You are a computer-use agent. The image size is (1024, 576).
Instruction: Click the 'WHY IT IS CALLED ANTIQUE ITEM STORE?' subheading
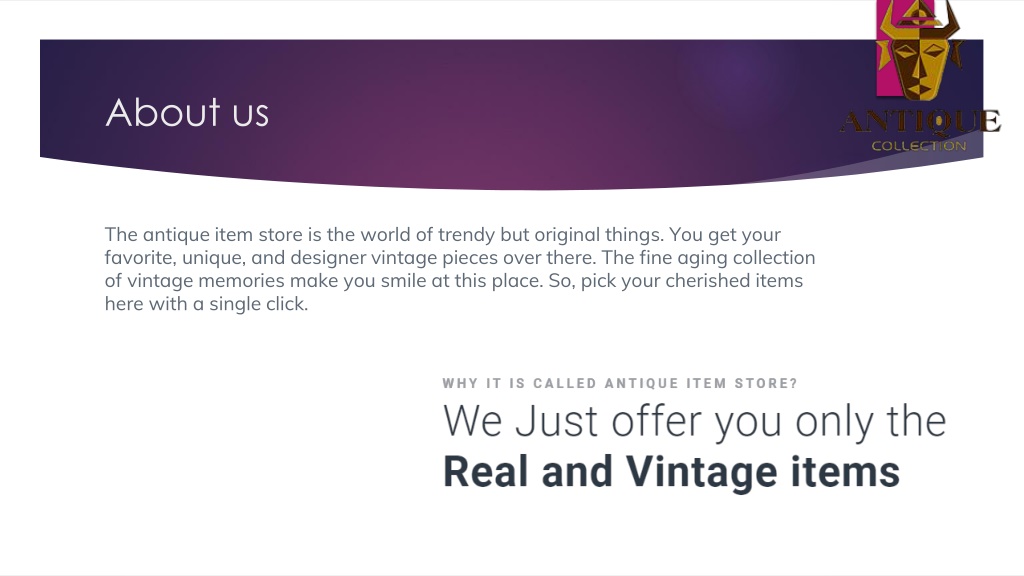(x=620, y=383)
